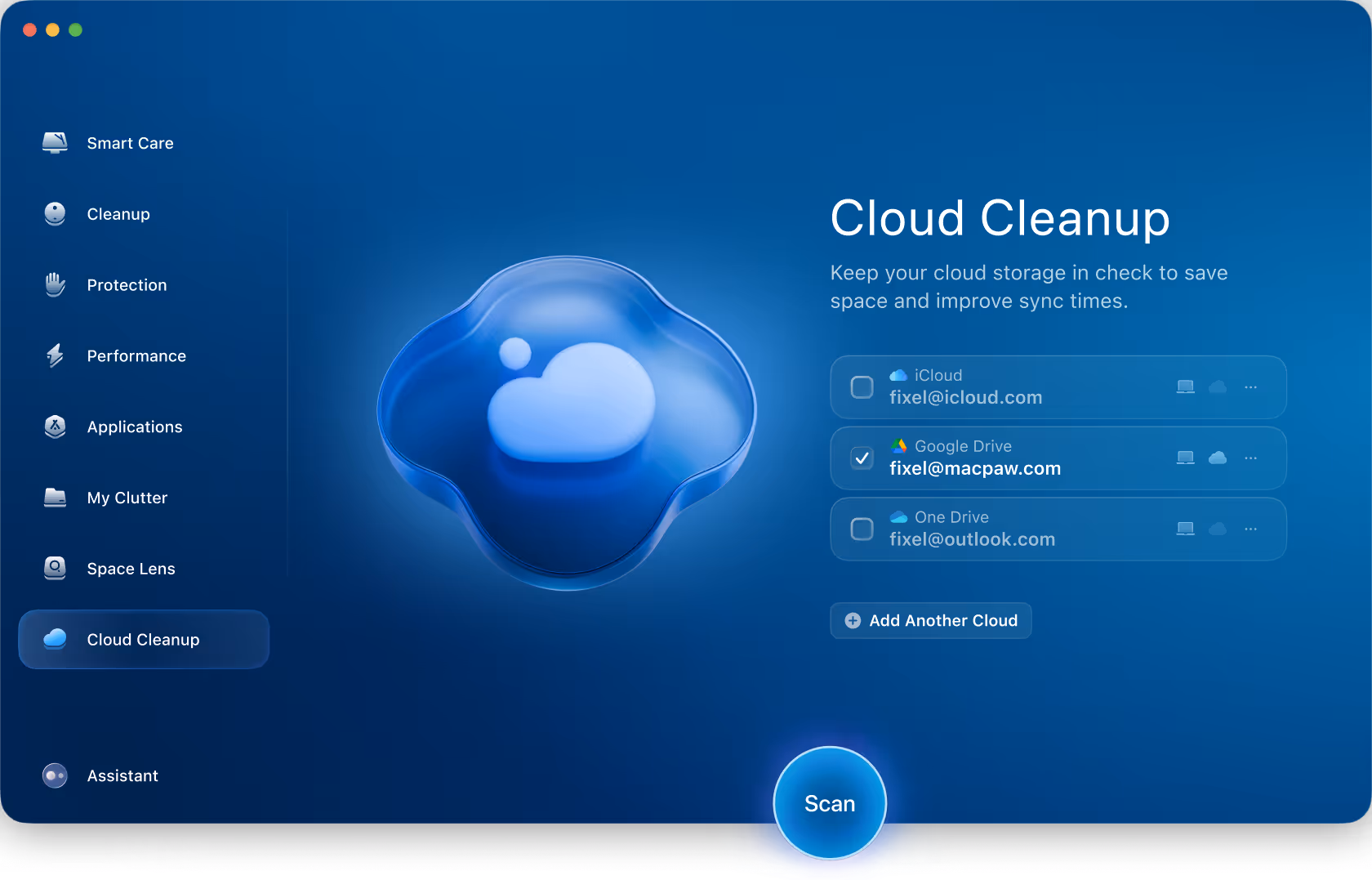The image size is (1372, 880).
Task: Toggle the local laptop icon for iCloud
Action: [1186, 387]
